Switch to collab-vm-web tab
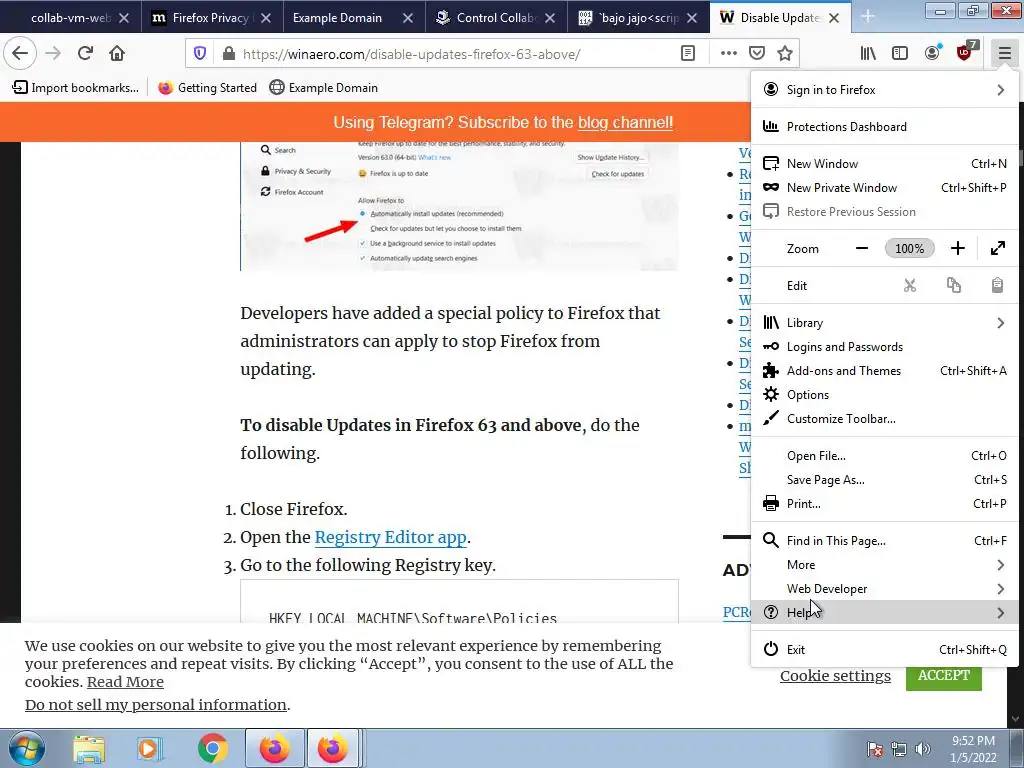 (x=70, y=18)
